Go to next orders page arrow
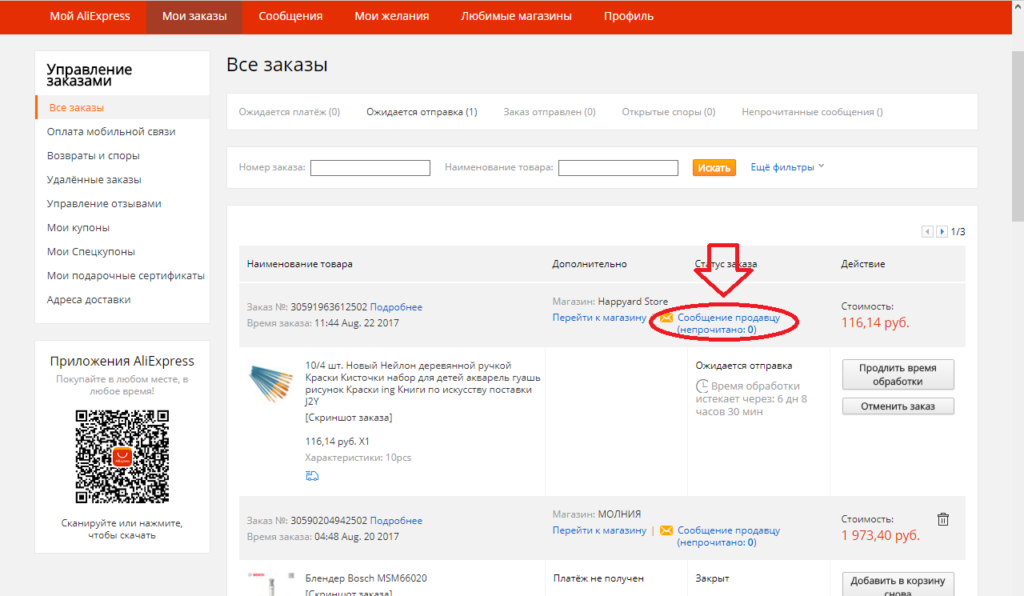Image resolution: width=1024 pixels, height=596 pixels. tap(941, 232)
